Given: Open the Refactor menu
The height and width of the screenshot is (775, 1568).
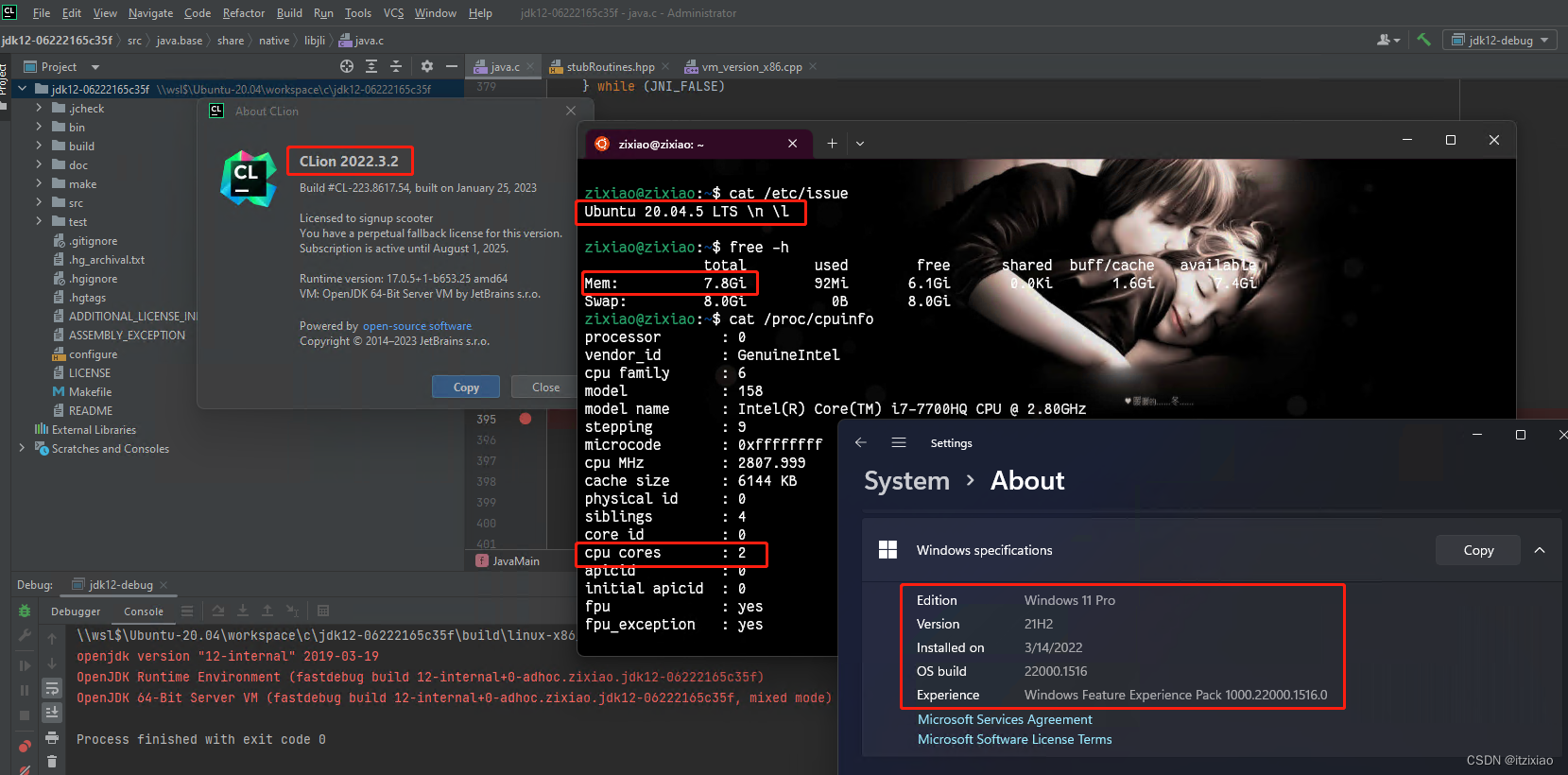Looking at the screenshot, I should click(x=244, y=13).
